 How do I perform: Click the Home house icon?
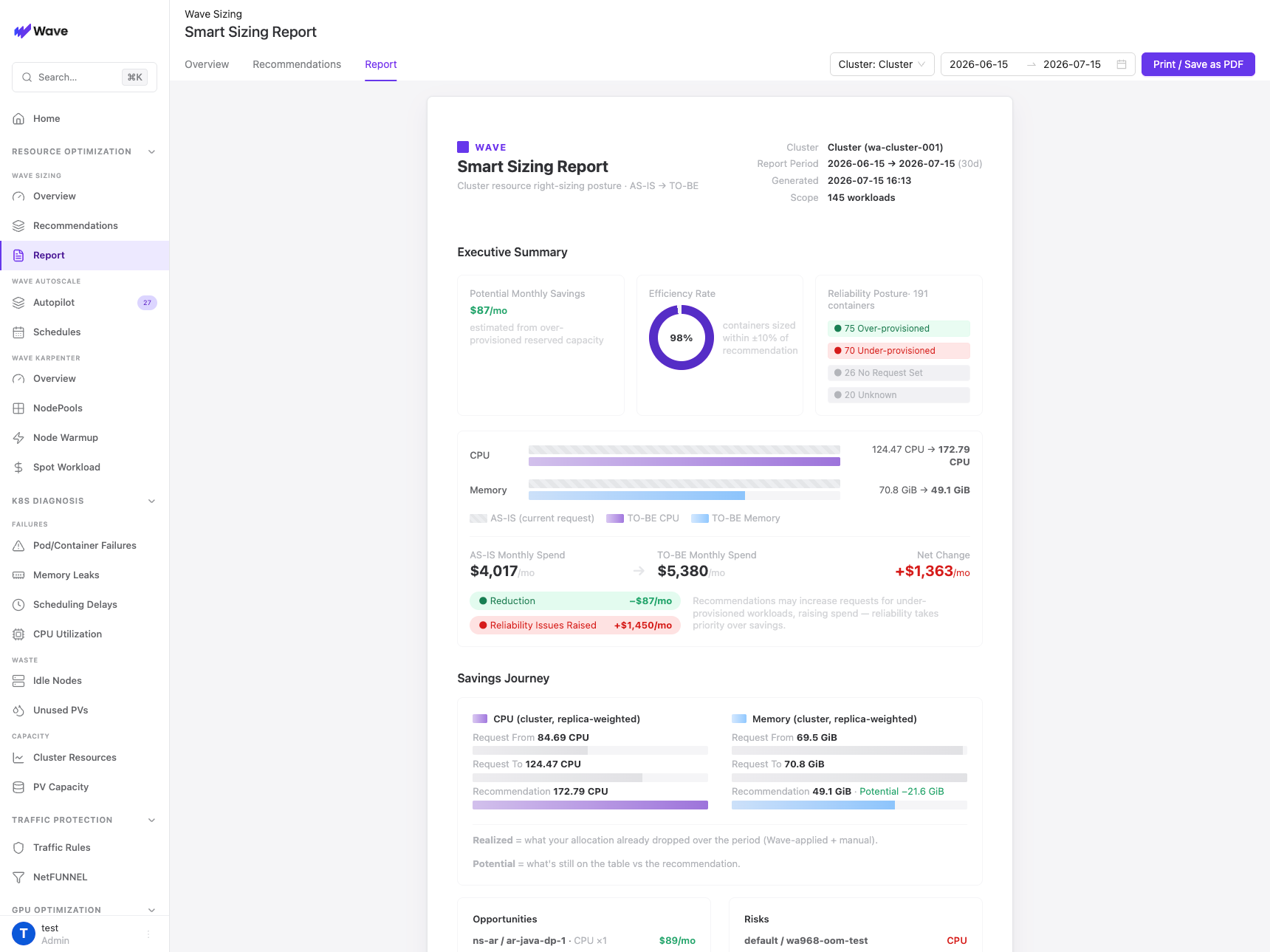click(18, 118)
